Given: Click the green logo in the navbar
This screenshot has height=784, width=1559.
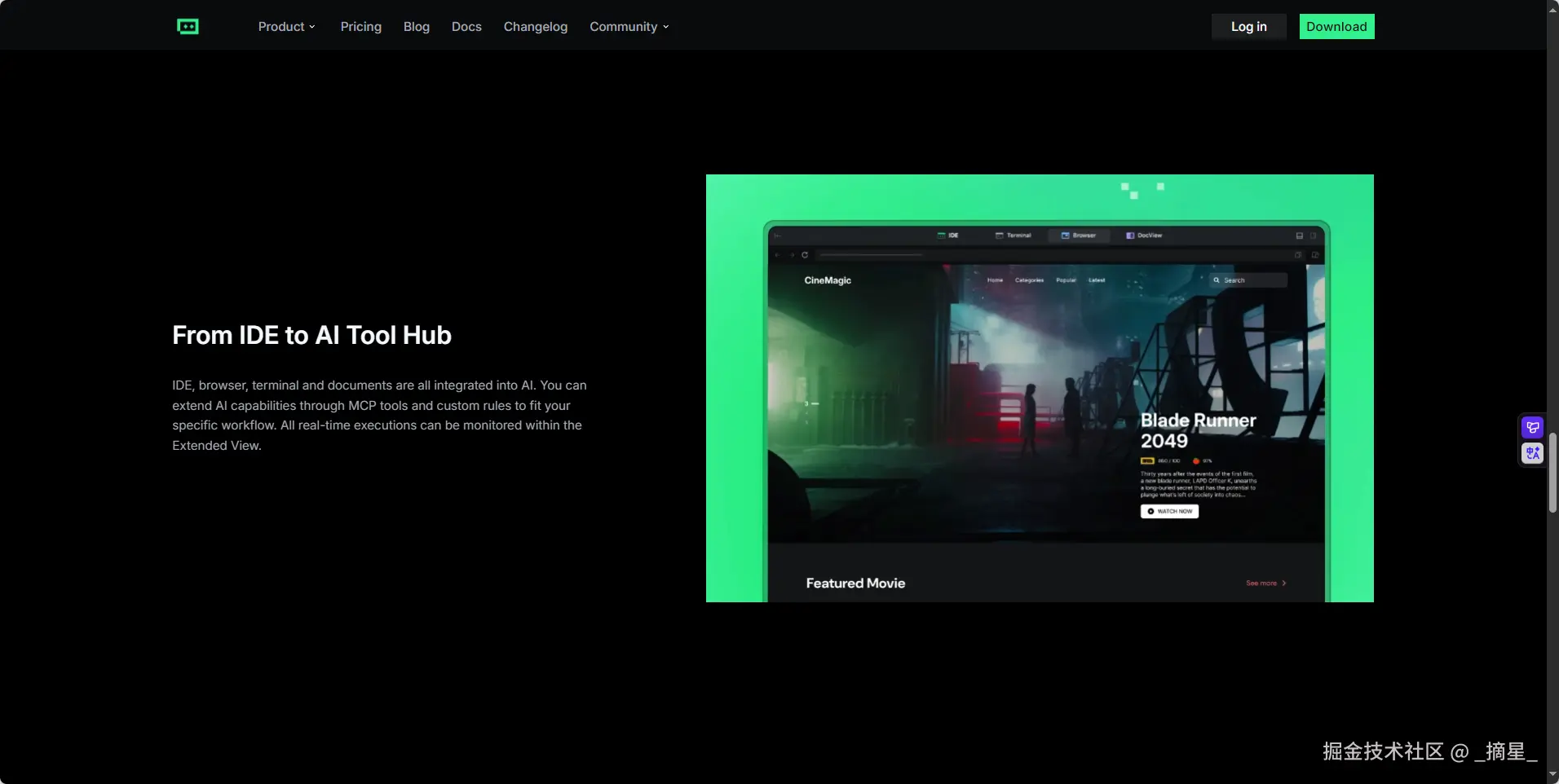Looking at the screenshot, I should (x=188, y=27).
